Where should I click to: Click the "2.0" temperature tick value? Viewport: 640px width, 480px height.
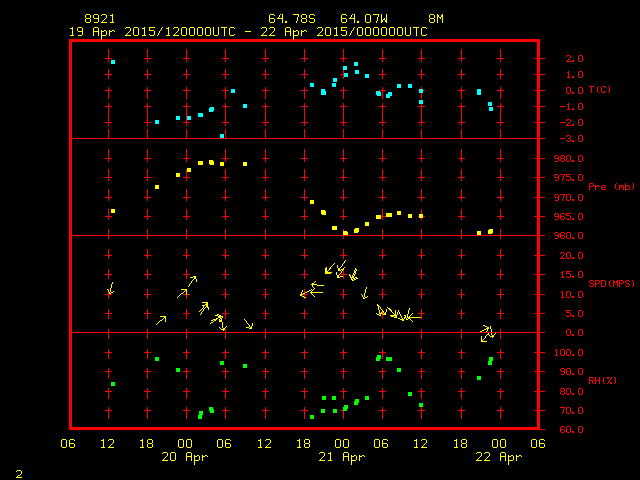coord(574,59)
